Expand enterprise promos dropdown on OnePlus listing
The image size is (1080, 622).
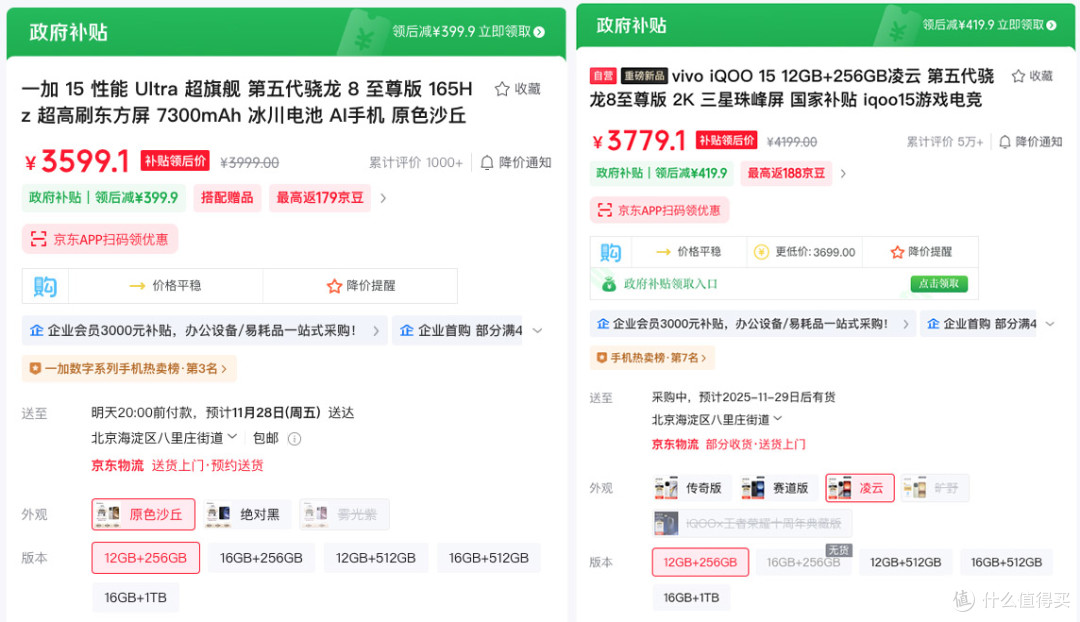(537, 331)
